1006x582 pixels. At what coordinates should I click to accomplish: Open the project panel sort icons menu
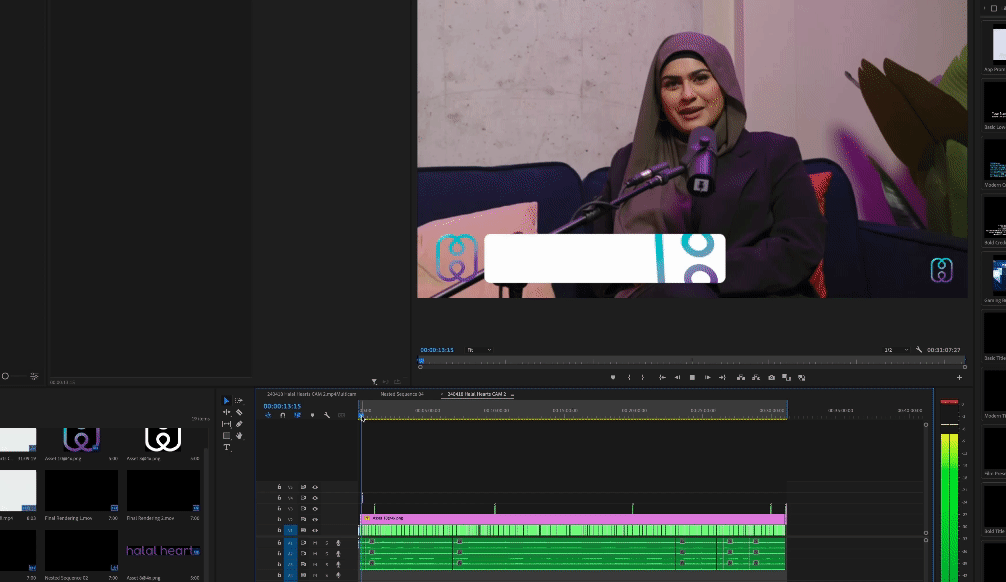[x=34, y=376]
